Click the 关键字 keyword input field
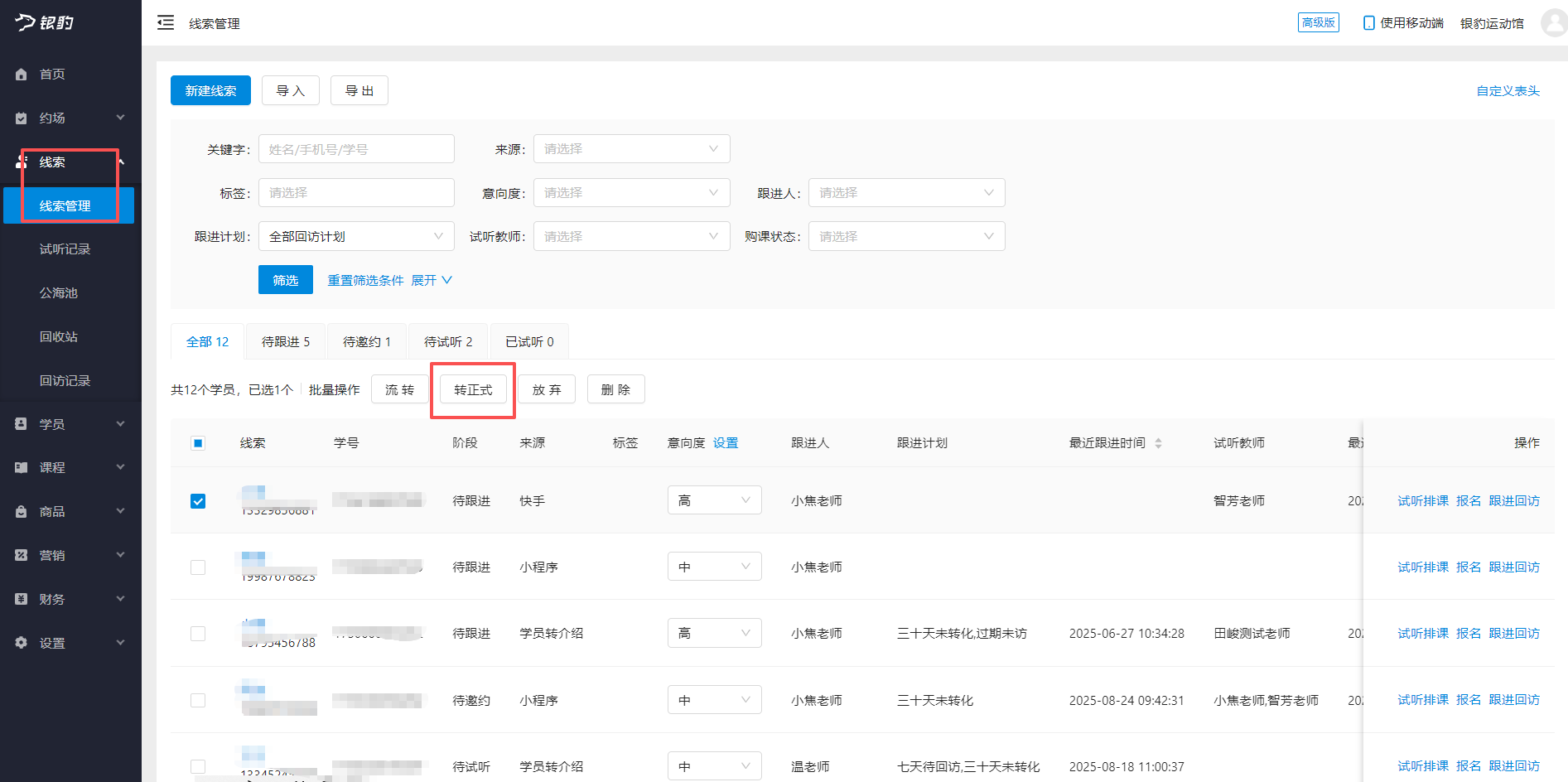Viewport: 1568px width, 782px height. (355, 148)
